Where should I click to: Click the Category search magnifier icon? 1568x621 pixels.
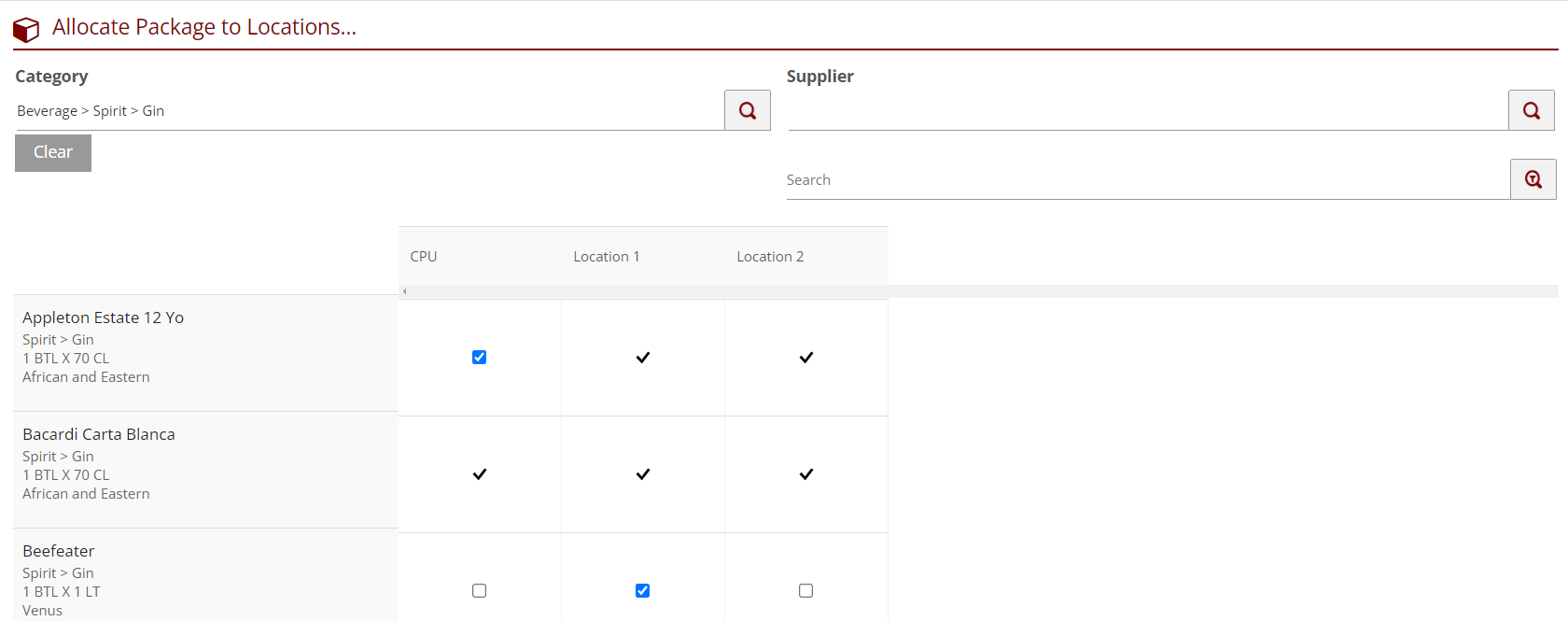[747, 110]
